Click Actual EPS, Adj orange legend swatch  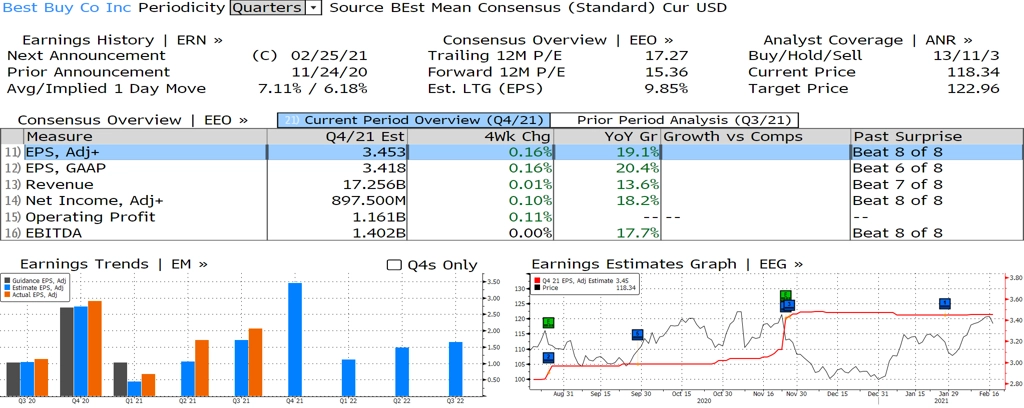pyautogui.click(x=7, y=295)
